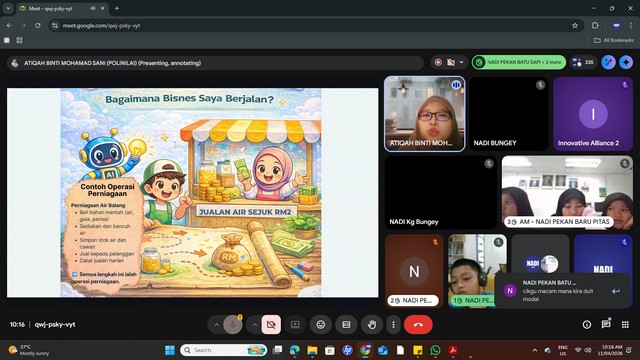Click the blue annotation pen button
The height and width of the screenshot is (360, 640).
click(x=608, y=62)
